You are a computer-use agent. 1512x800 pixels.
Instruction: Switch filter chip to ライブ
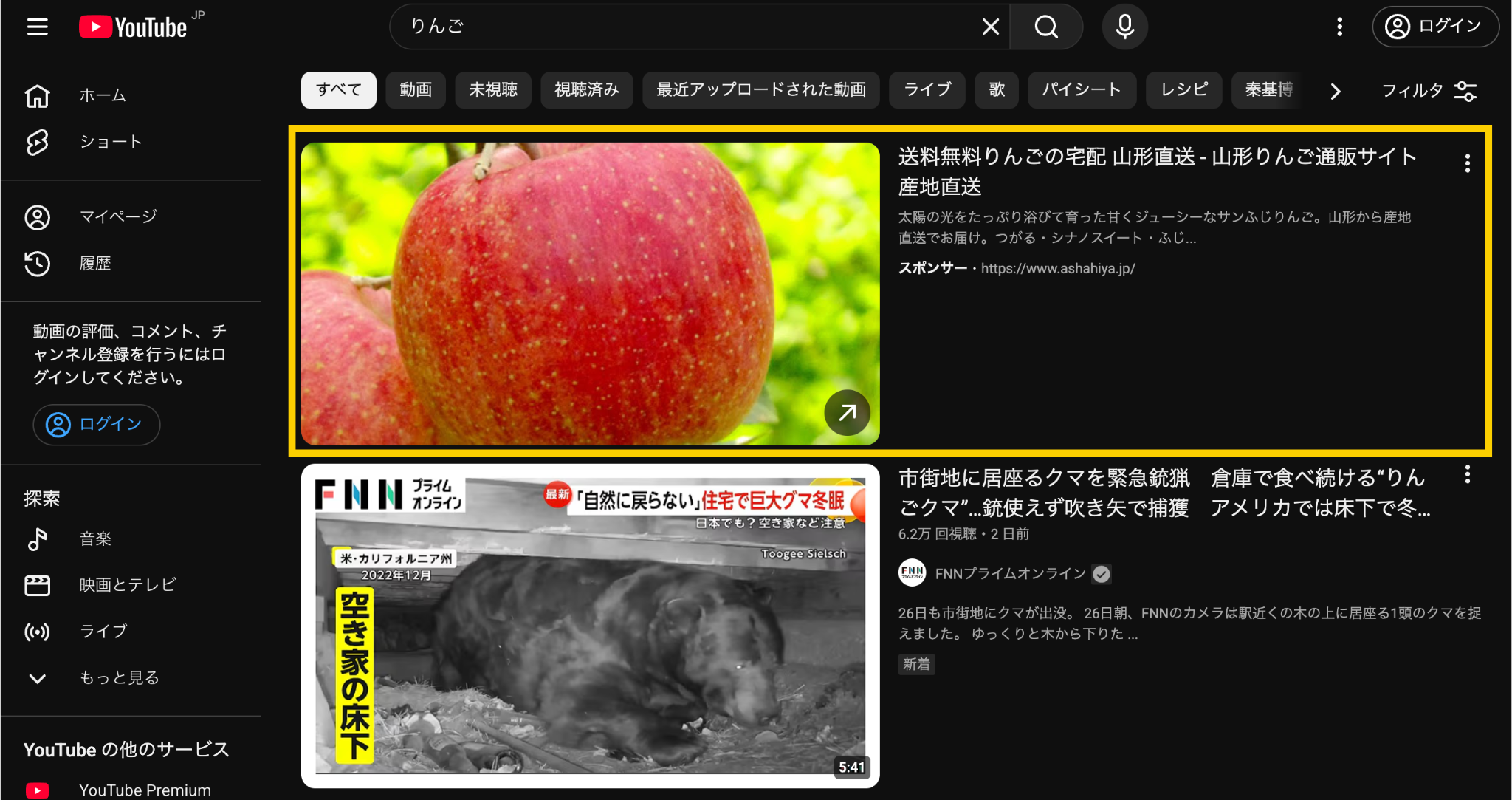click(x=927, y=89)
